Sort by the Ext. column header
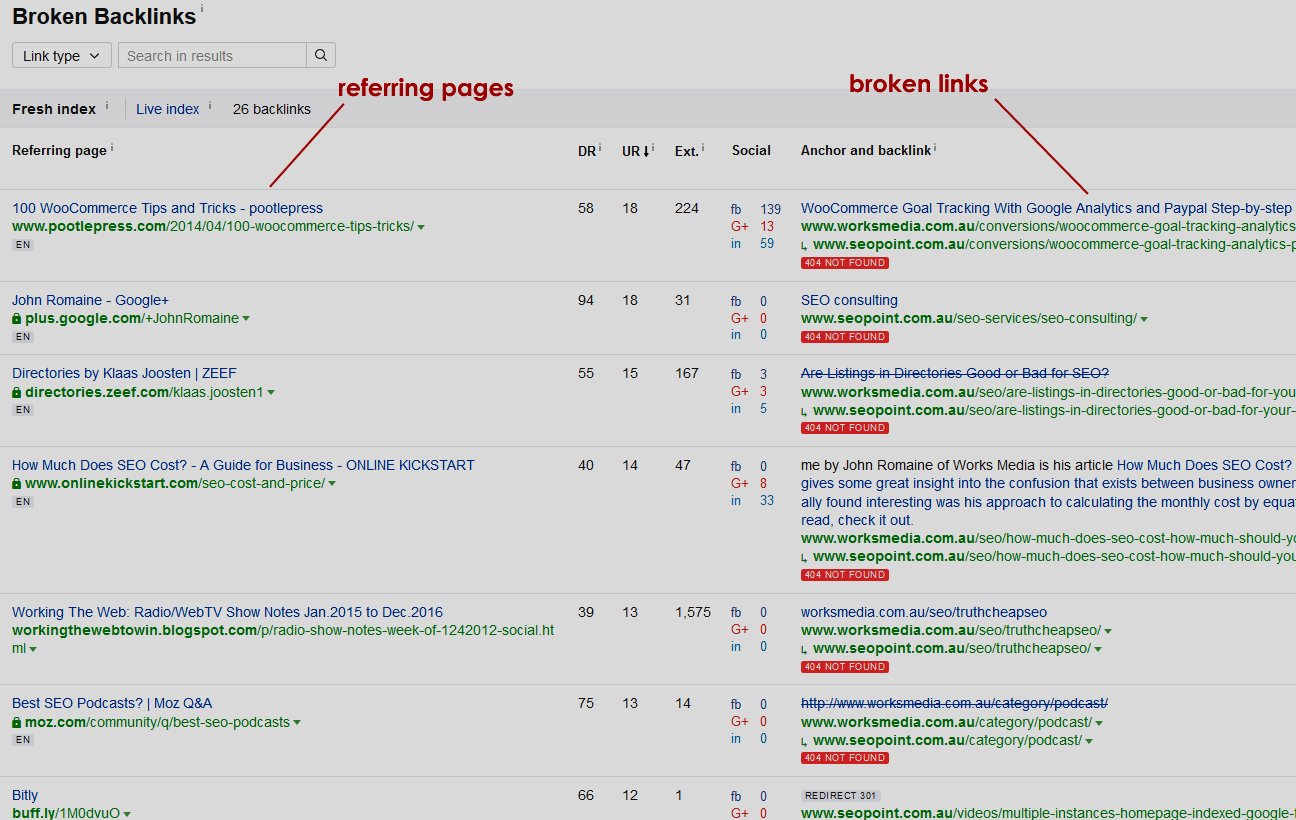This screenshot has width=1296, height=820. pyautogui.click(x=687, y=151)
